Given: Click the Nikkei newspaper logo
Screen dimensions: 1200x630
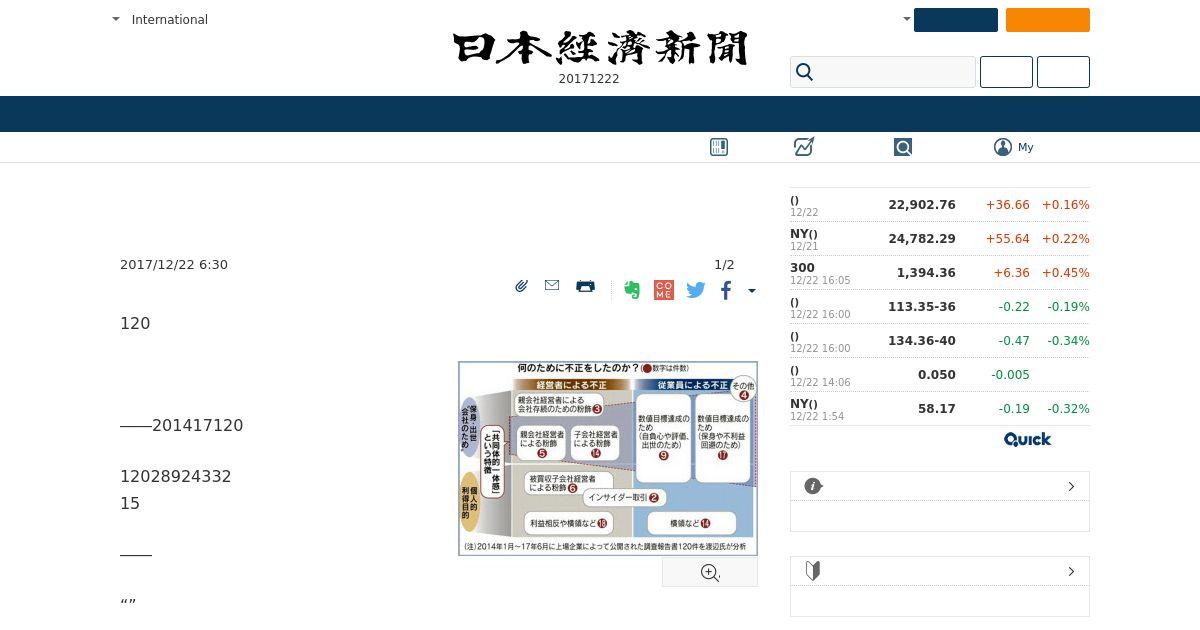Looking at the screenshot, I should (600, 48).
